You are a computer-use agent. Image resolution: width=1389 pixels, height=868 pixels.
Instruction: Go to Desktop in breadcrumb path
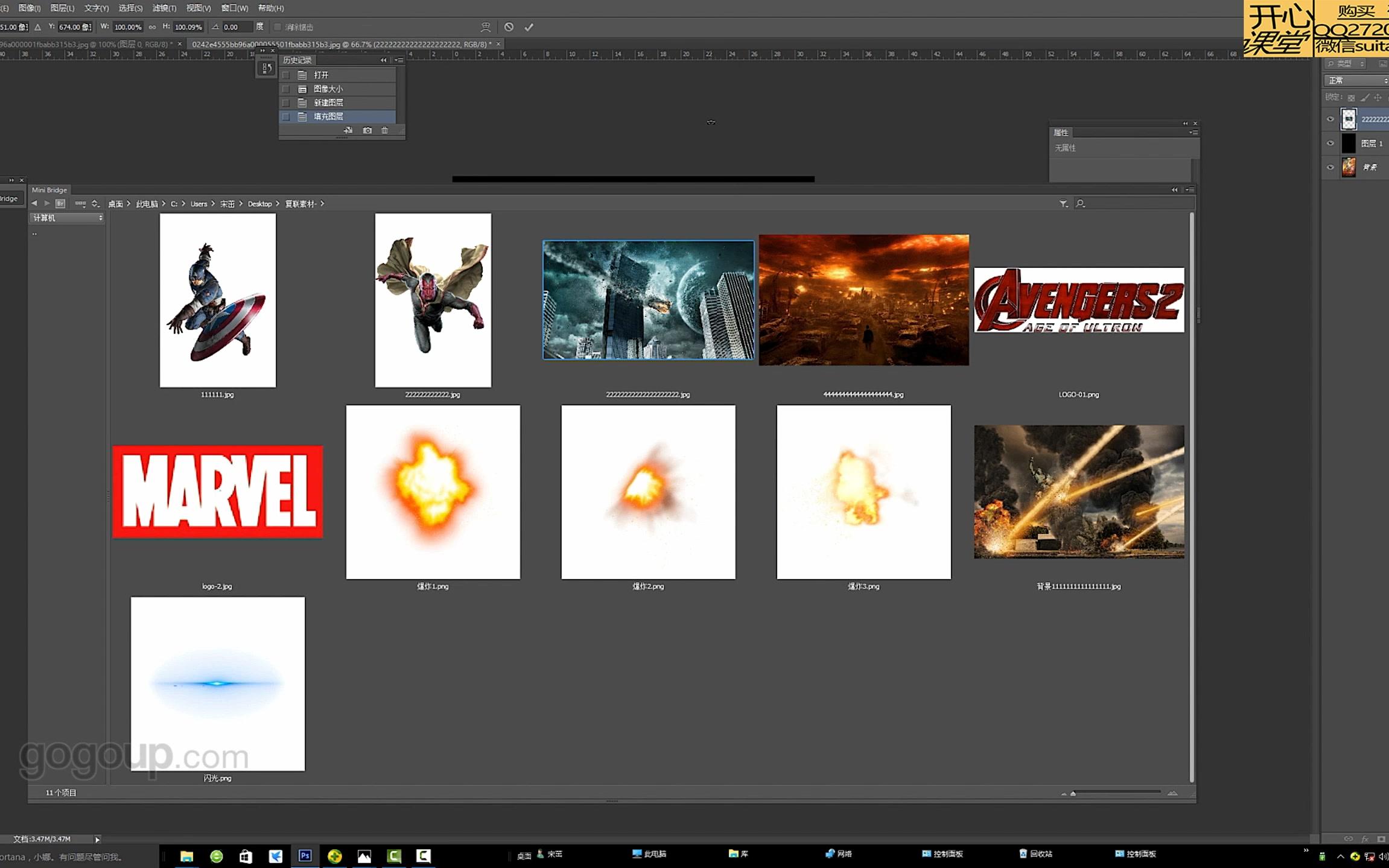coord(259,204)
